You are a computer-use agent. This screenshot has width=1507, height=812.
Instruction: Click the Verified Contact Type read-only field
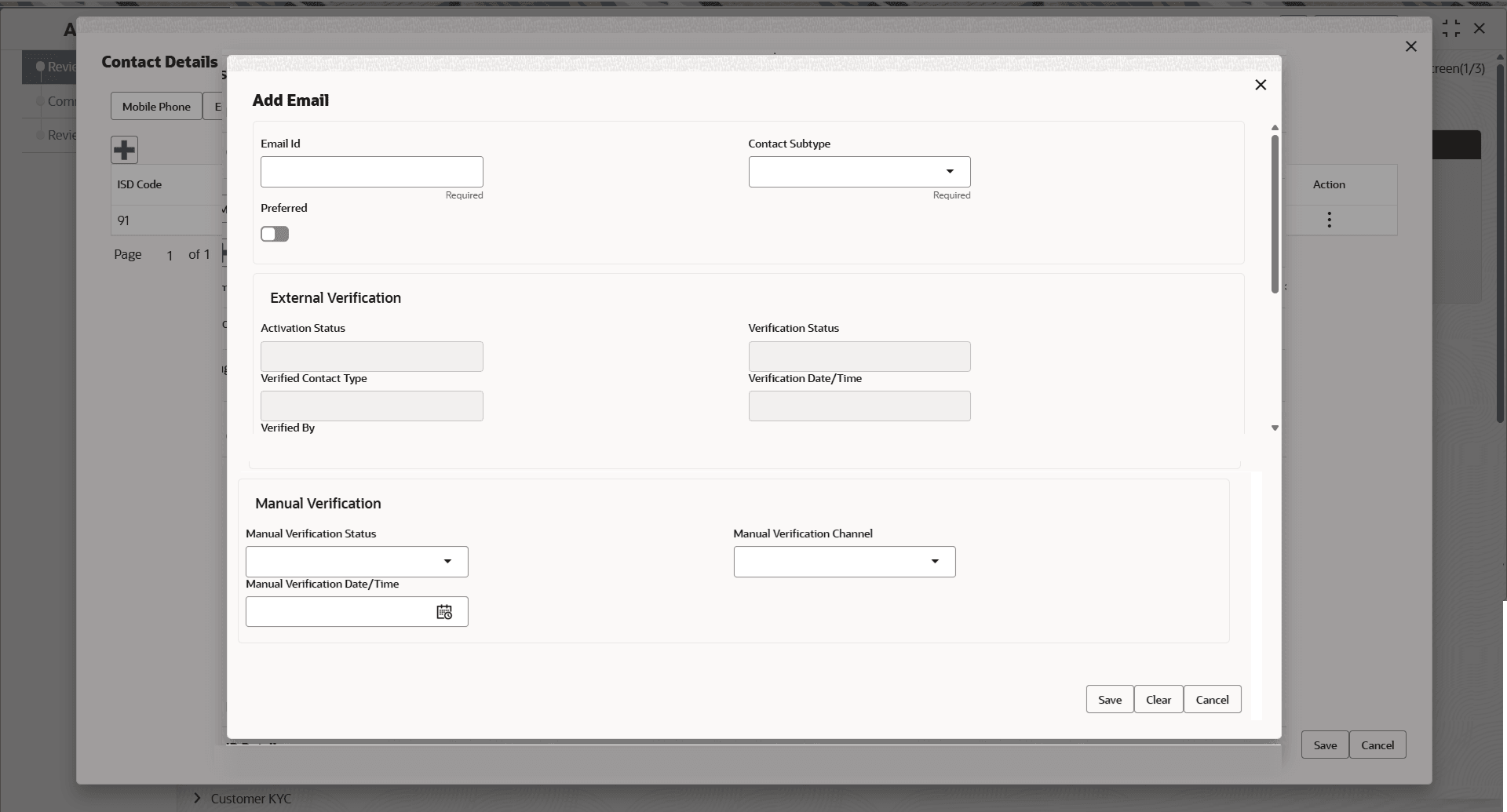pyautogui.click(x=372, y=406)
